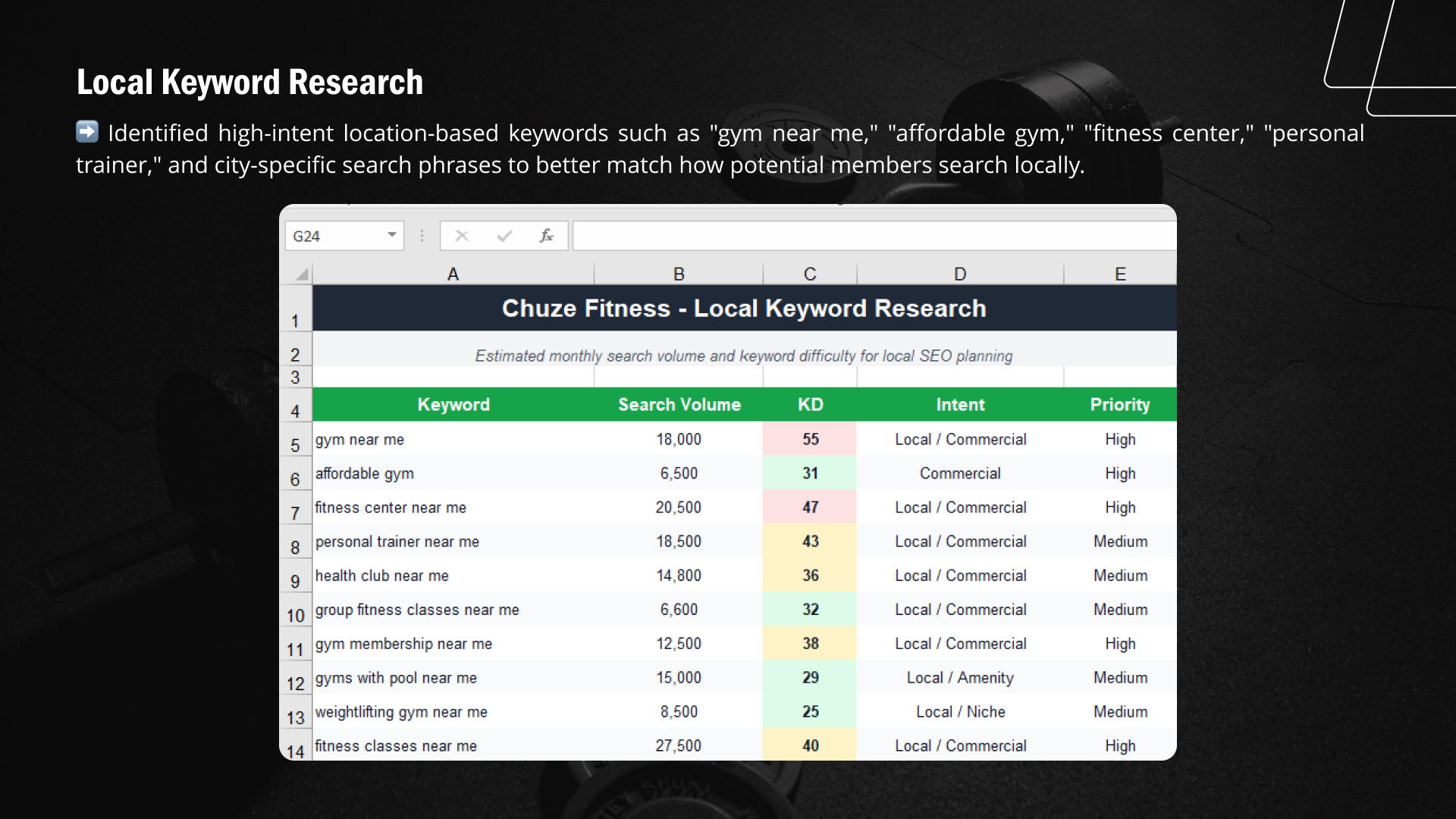
Task: Click the 'Local / Amenity' intent cell
Action: [x=960, y=678]
